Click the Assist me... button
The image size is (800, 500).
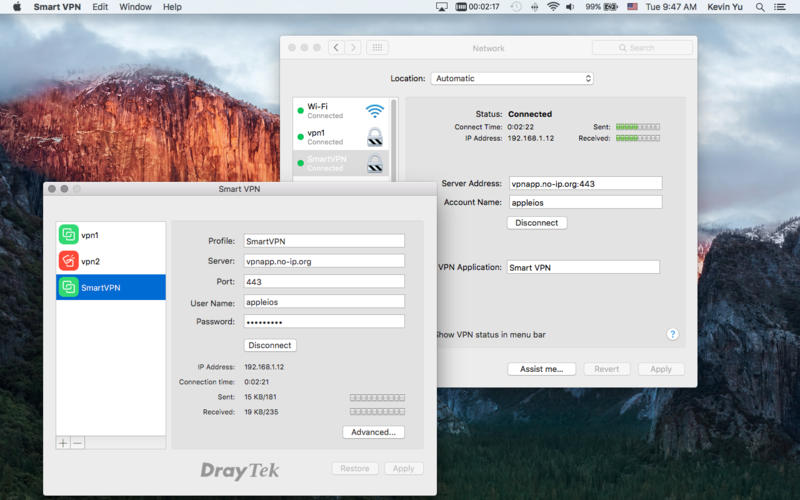(541, 369)
